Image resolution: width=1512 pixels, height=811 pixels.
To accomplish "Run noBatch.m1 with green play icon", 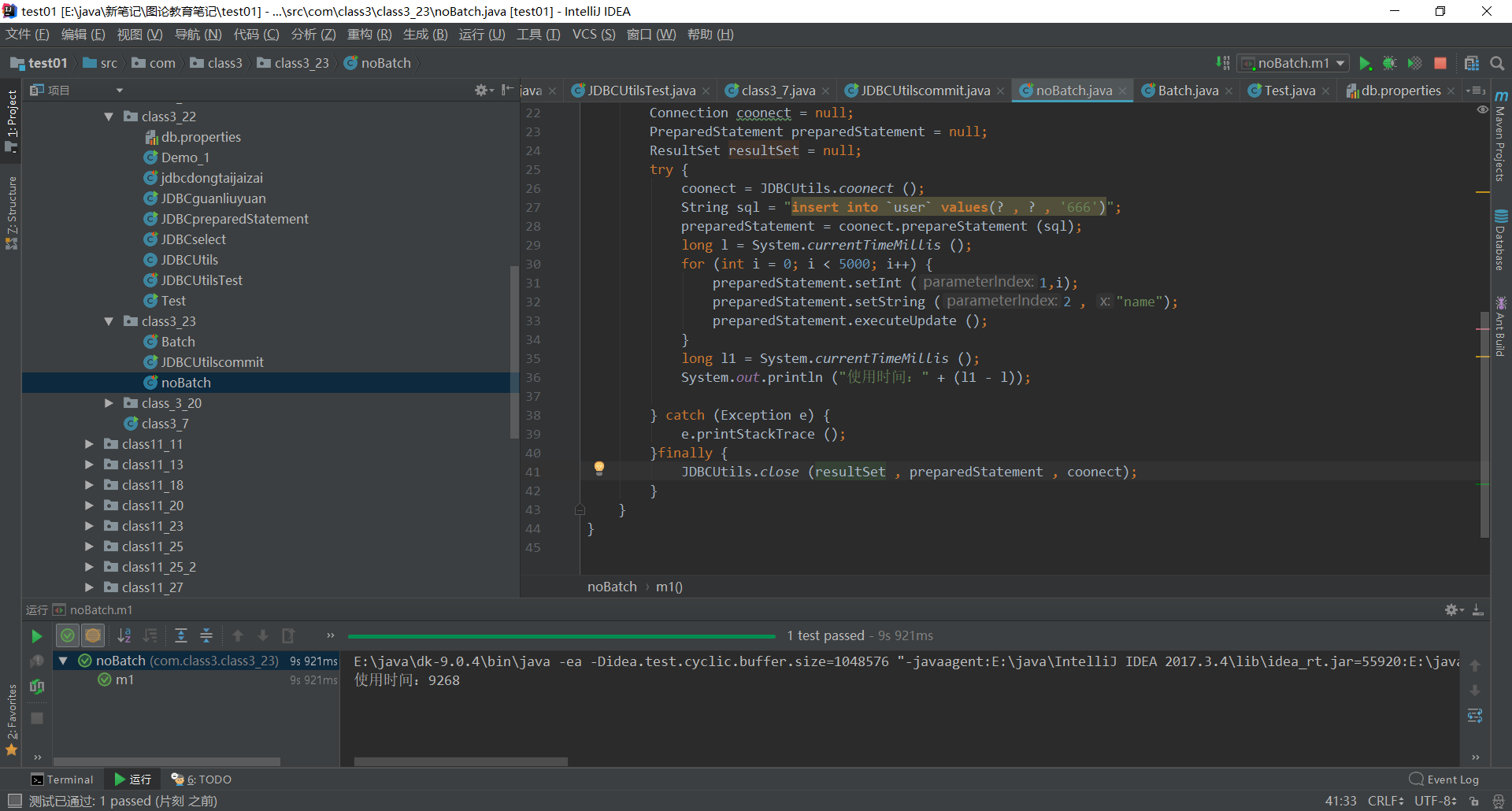I will tap(1366, 63).
